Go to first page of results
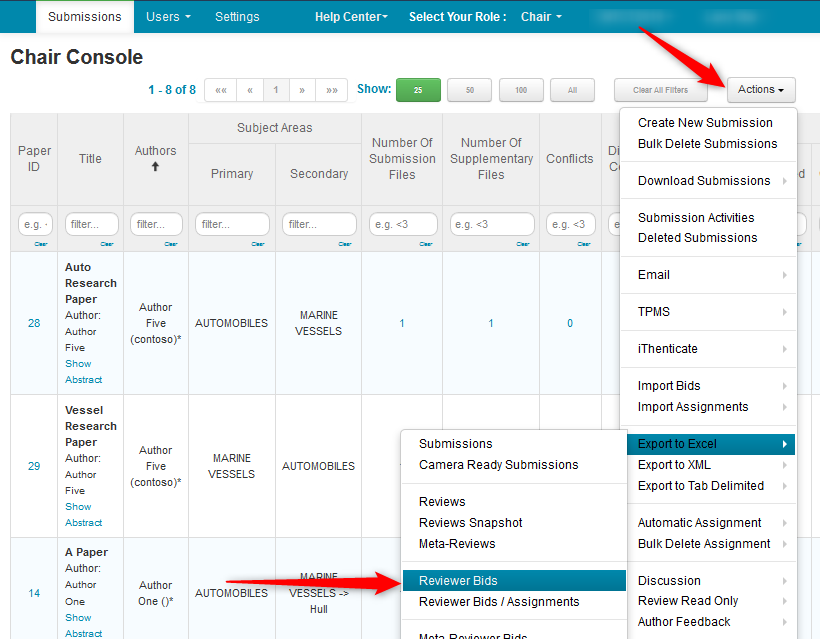This screenshot has height=639, width=820. coord(220,90)
